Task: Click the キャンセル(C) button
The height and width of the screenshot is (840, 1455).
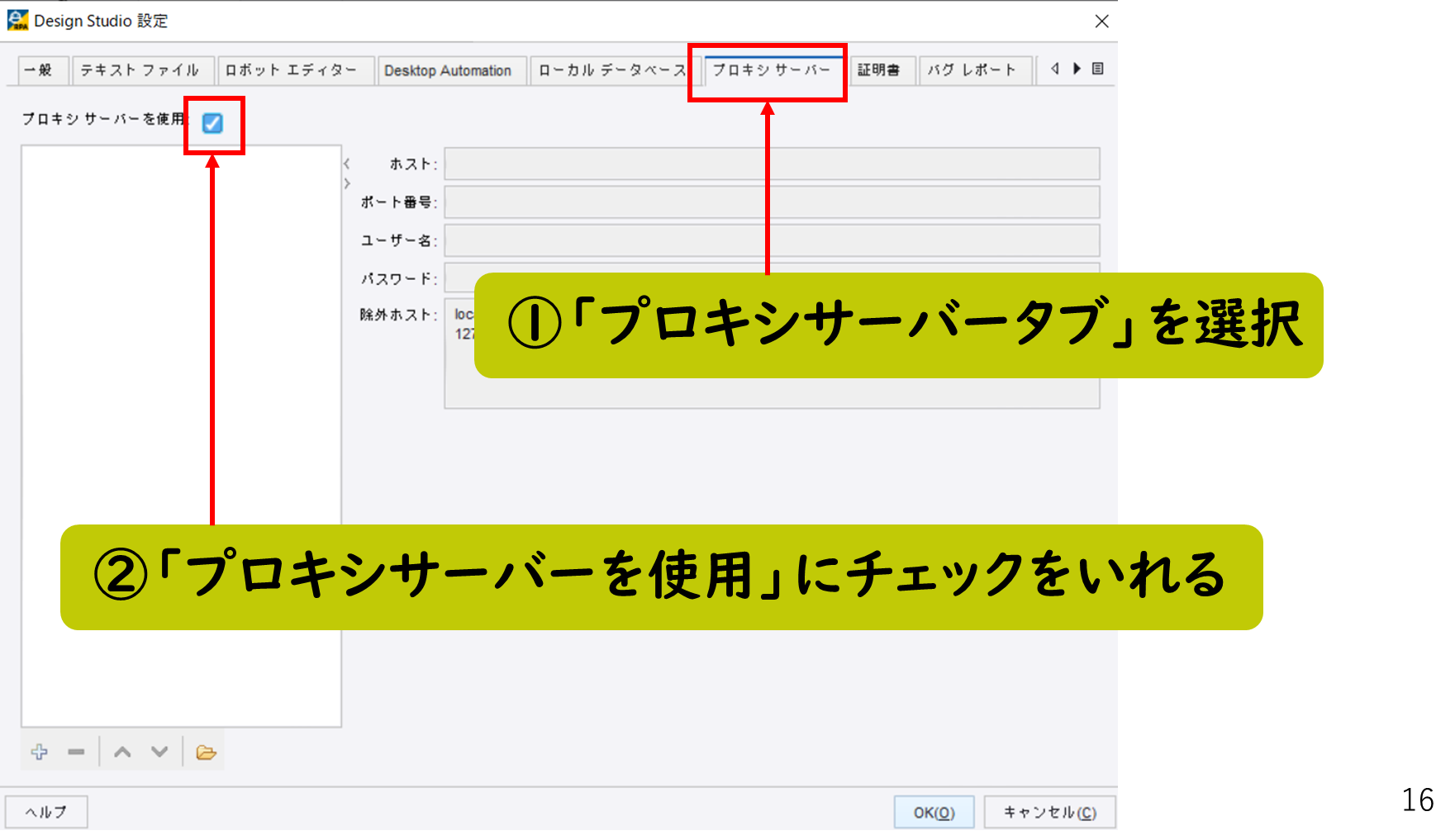Action: [1050, 812]
